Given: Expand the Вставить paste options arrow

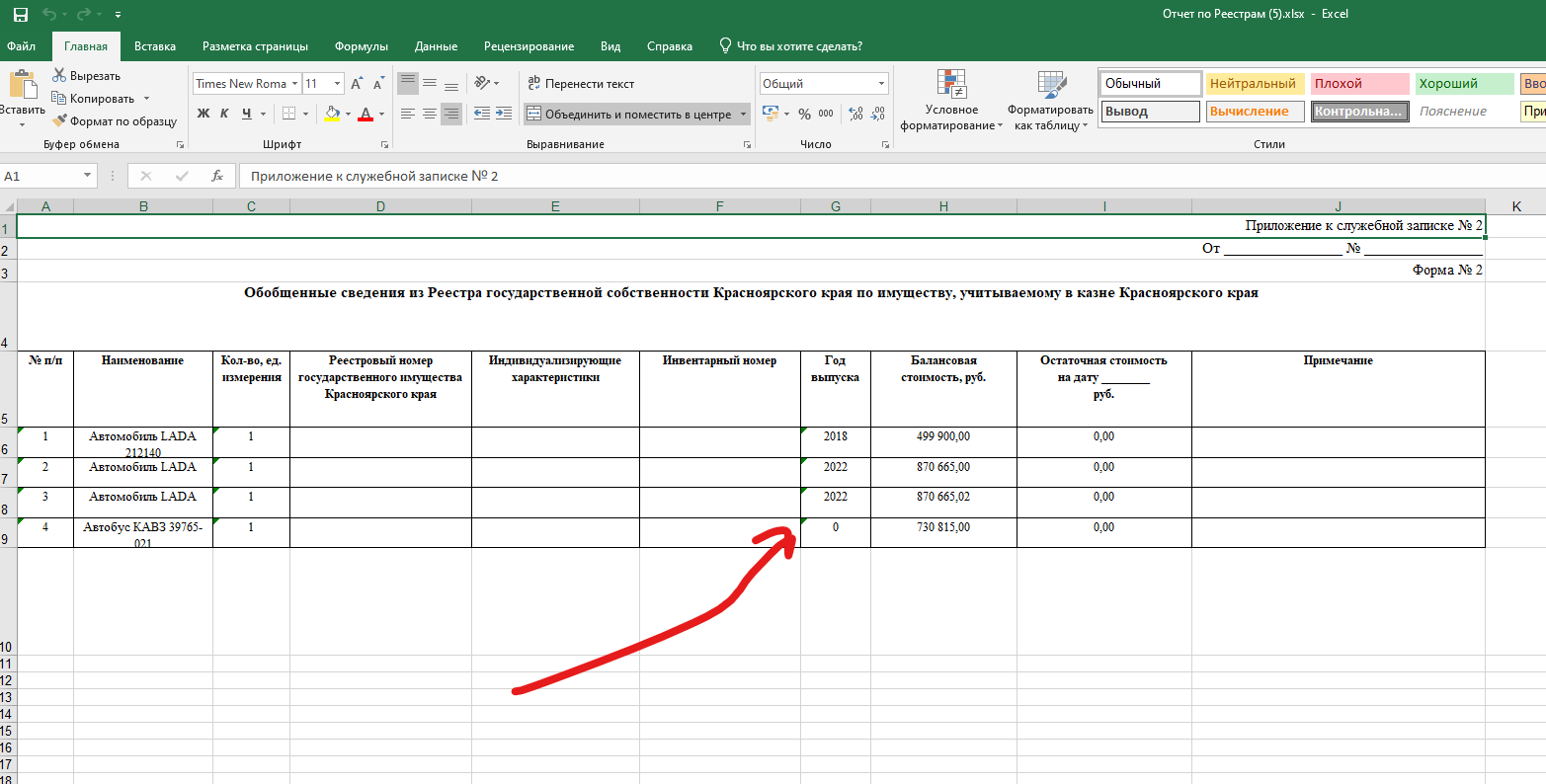Looking at the screenshot, I should pos(21,124).
